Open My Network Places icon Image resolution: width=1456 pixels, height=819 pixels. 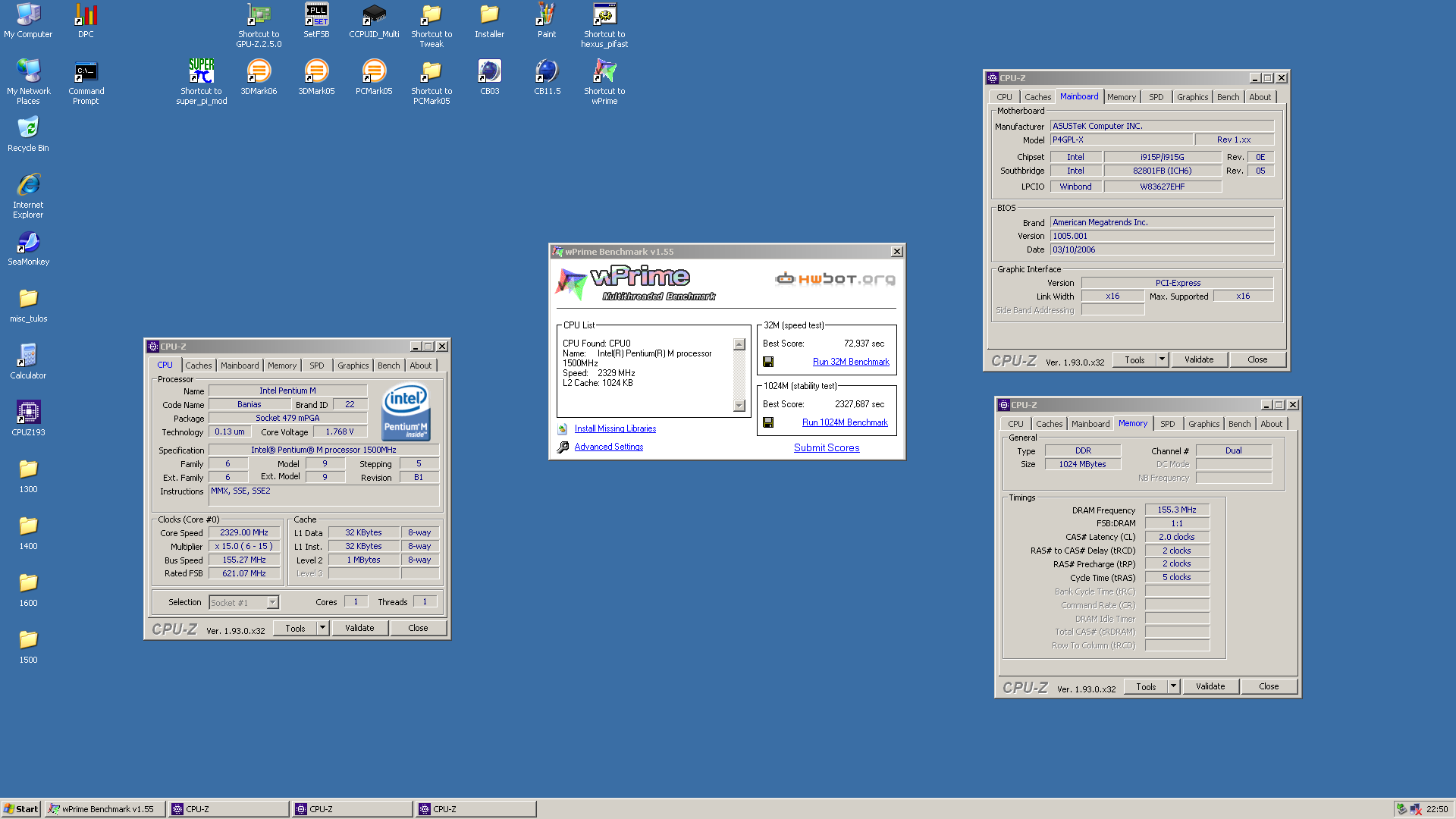[28, 82]
